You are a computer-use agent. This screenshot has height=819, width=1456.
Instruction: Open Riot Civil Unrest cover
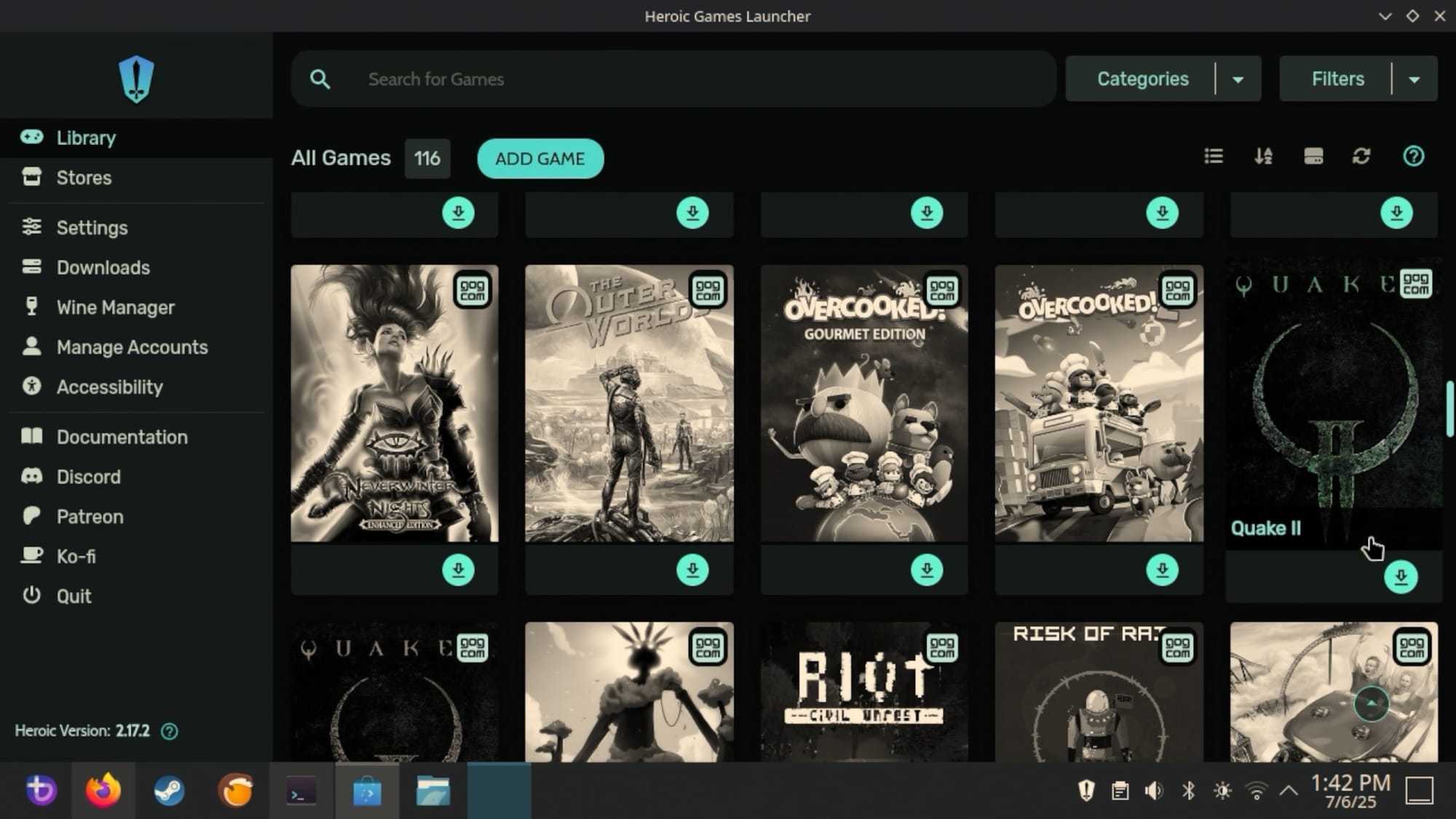click(x=864, y=692)
